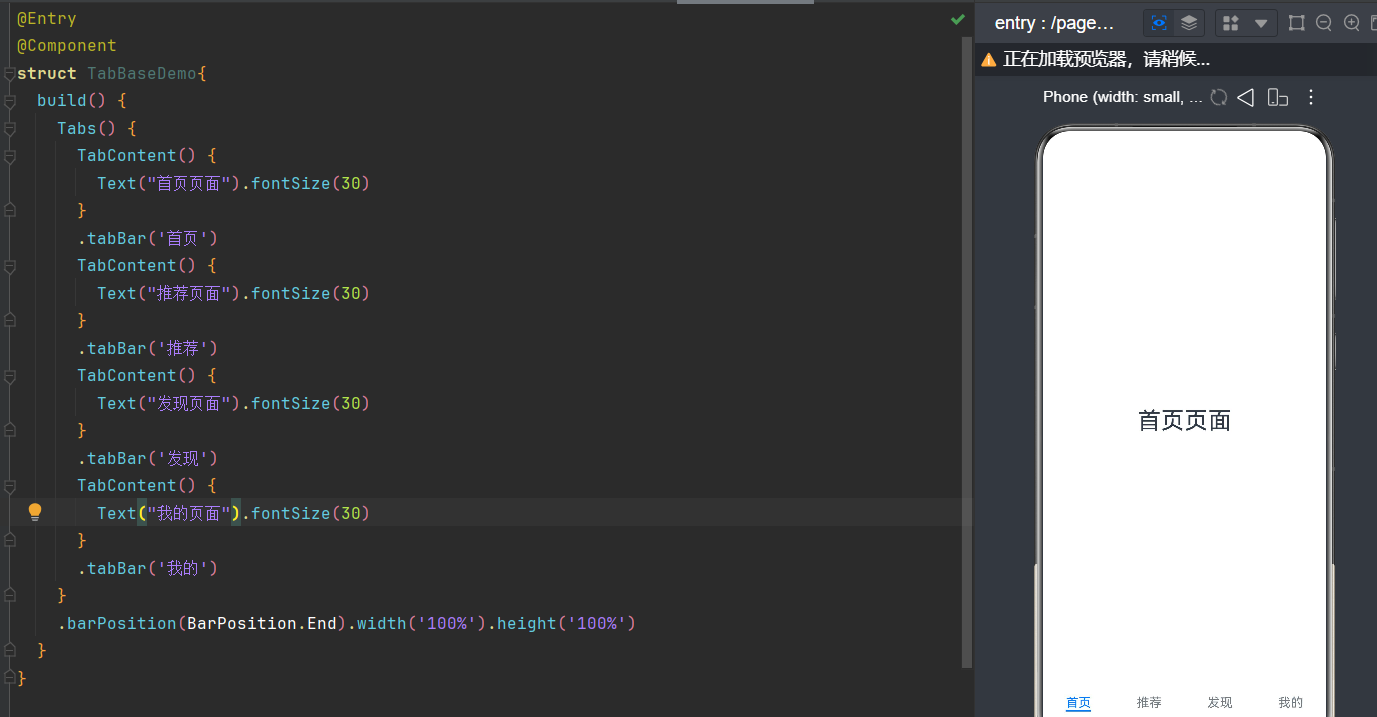Viewport: 1377px width, 717px height.
Task: Click the 首页页面 text in preview
Action: pos(1184,420)
